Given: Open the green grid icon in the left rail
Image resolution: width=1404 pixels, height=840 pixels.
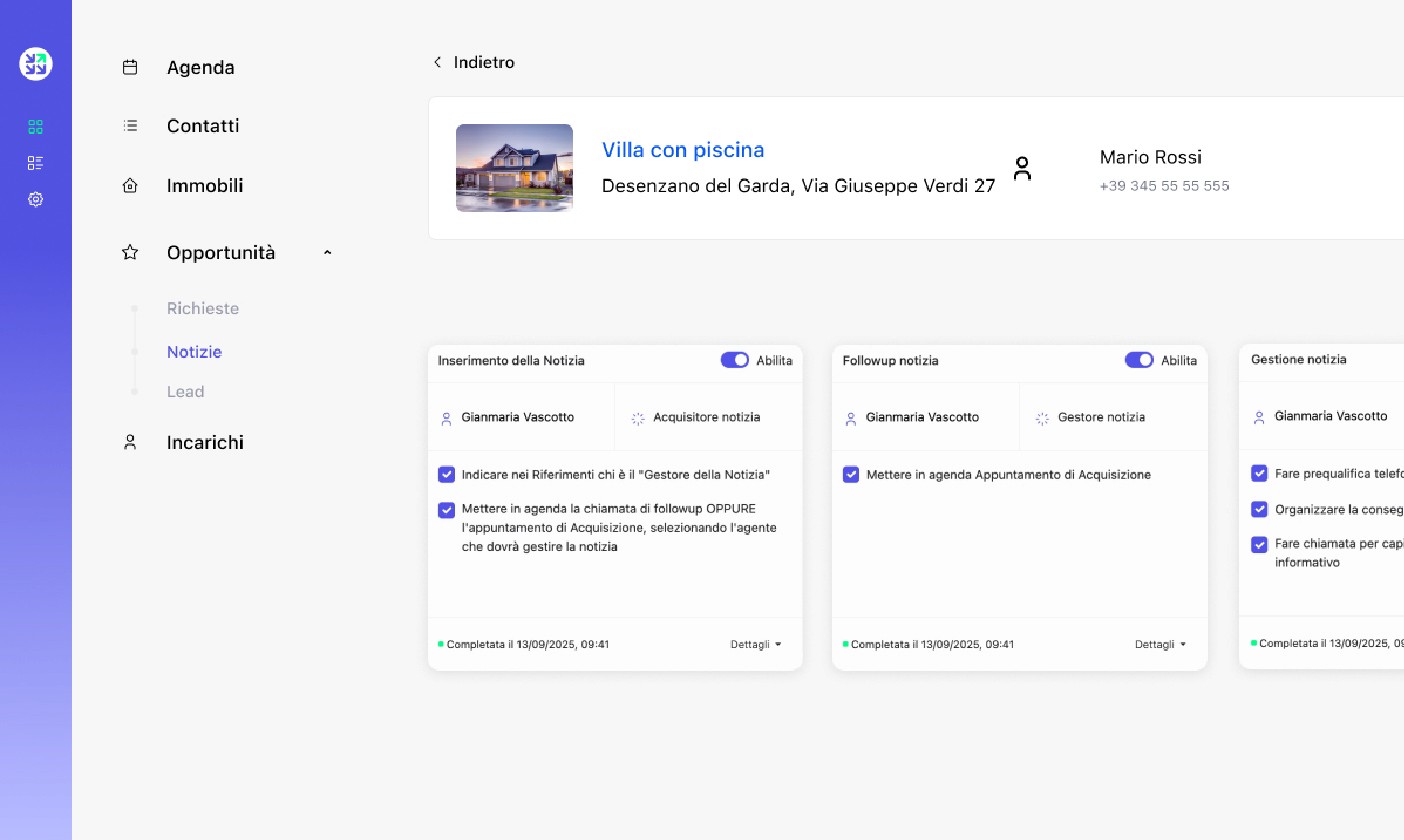Looking at the screenshot, I should coord(35,127).
